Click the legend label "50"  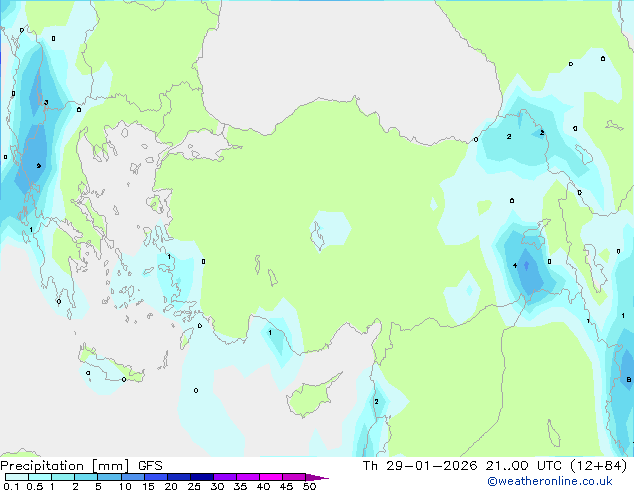click(309, 486)
